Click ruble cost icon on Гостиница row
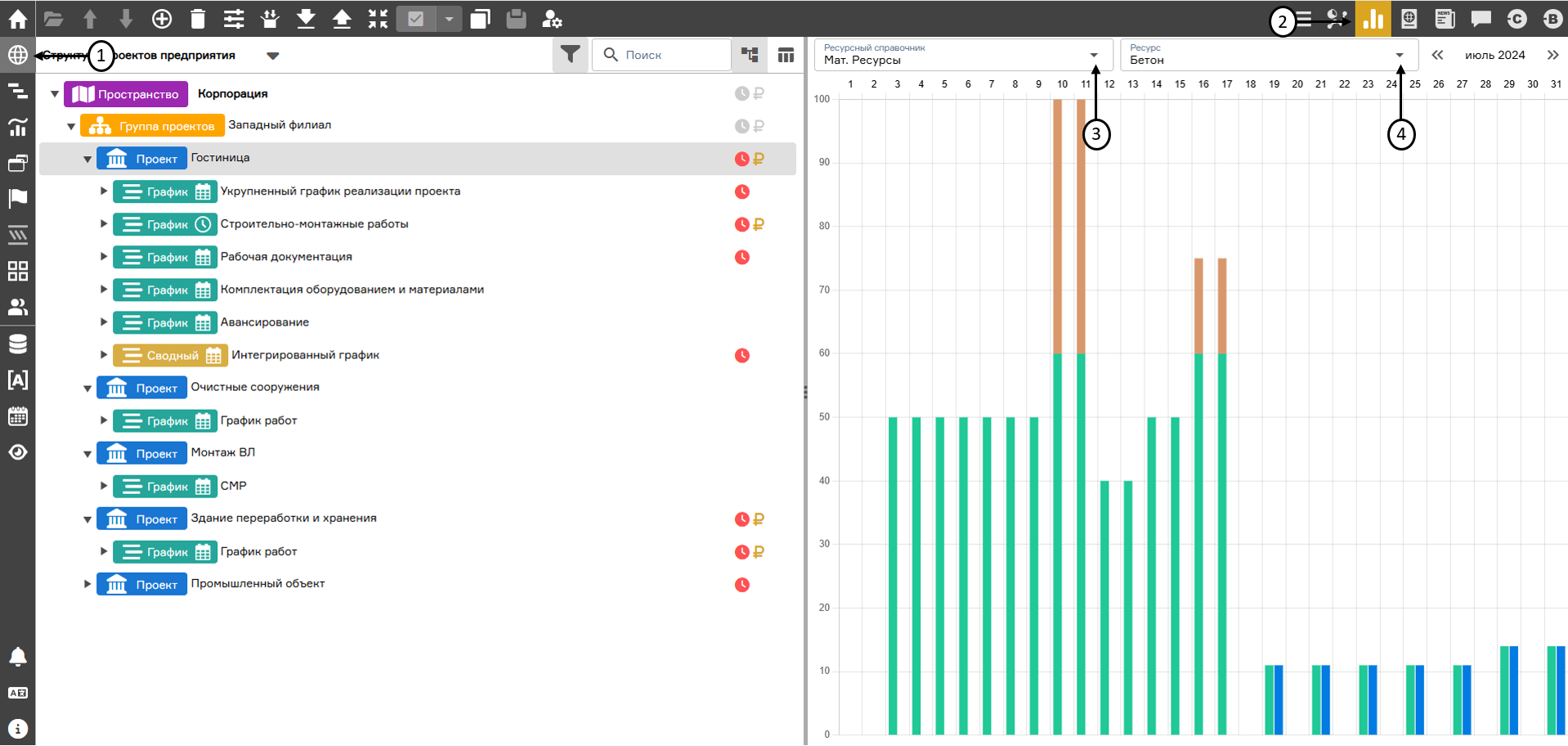The image size is (1568, 746). (759, 159)
